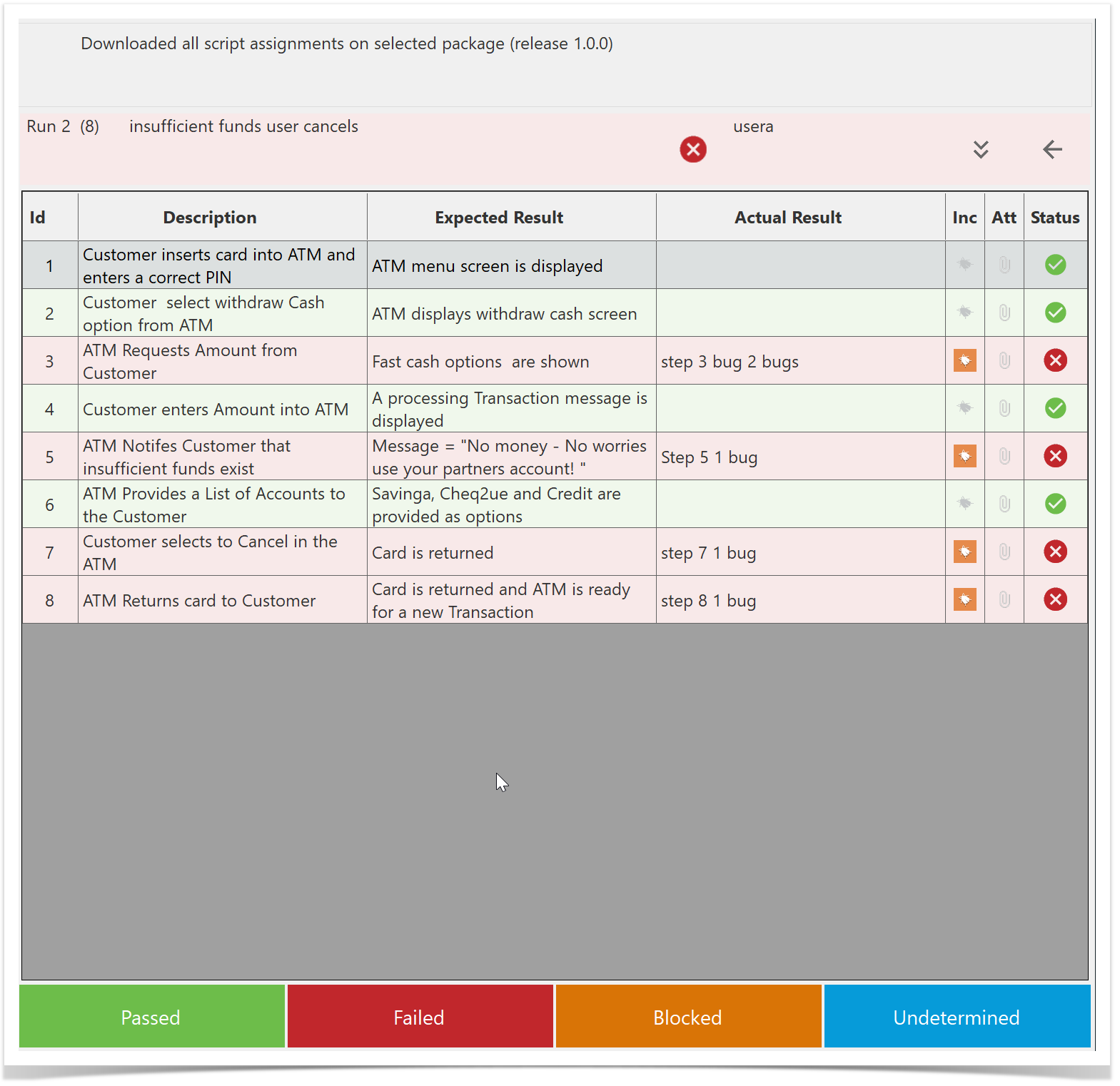Click the actual result cell for step 2
Viewport: 1120px width, 1086px height.
(x=799, y=313)
